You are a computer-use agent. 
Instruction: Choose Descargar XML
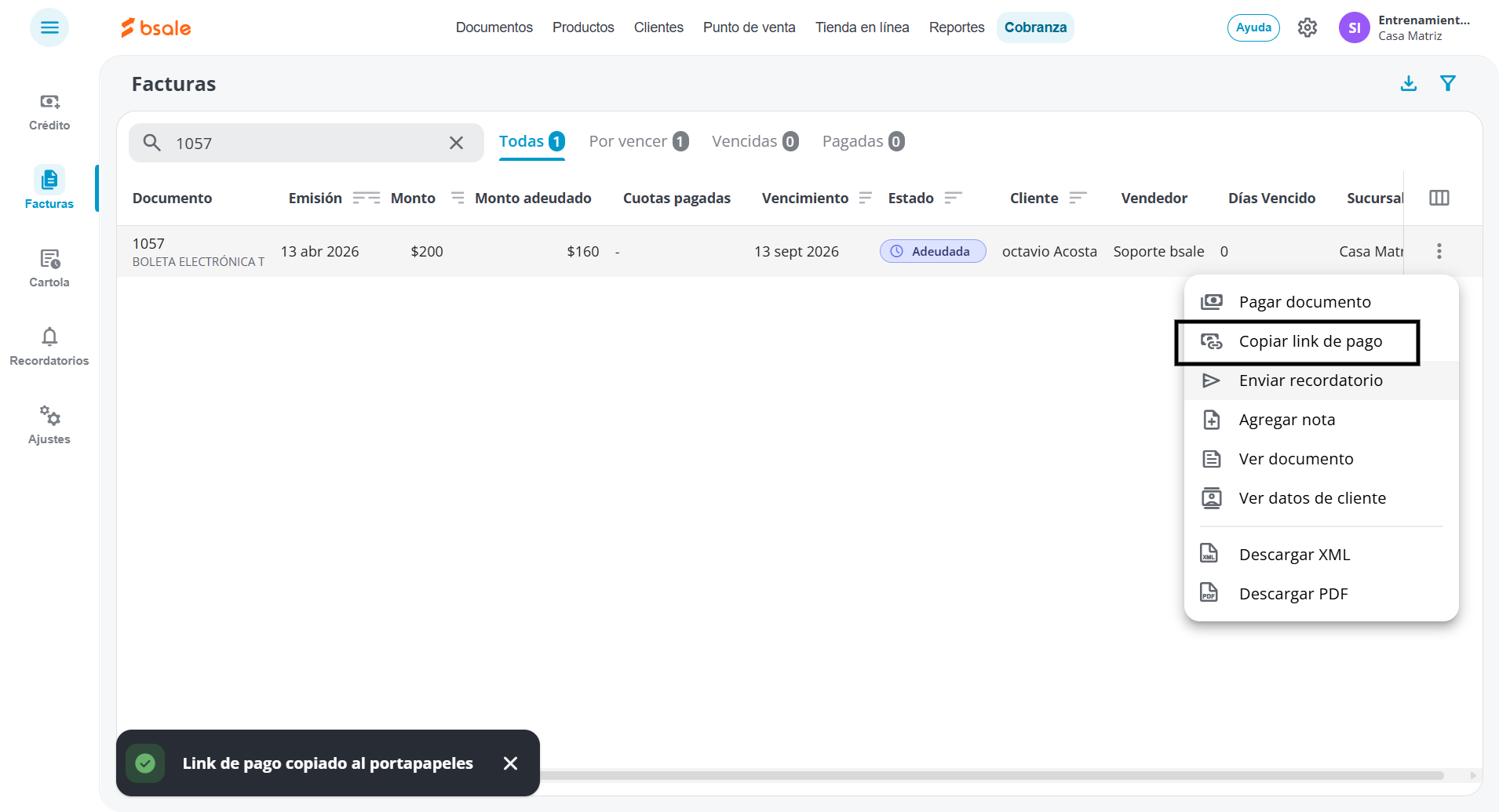pos(1322,555)
